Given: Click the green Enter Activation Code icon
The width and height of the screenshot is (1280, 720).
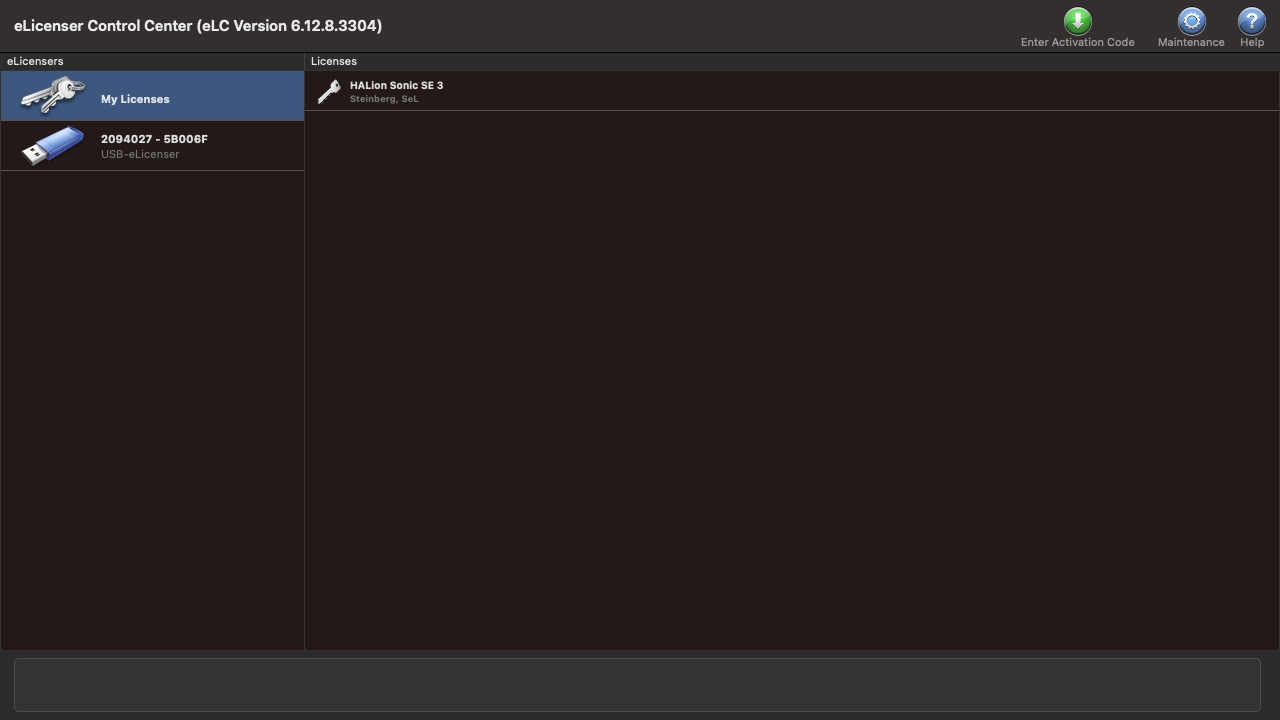Looking at the screenshot, I should coord(1077,21).
